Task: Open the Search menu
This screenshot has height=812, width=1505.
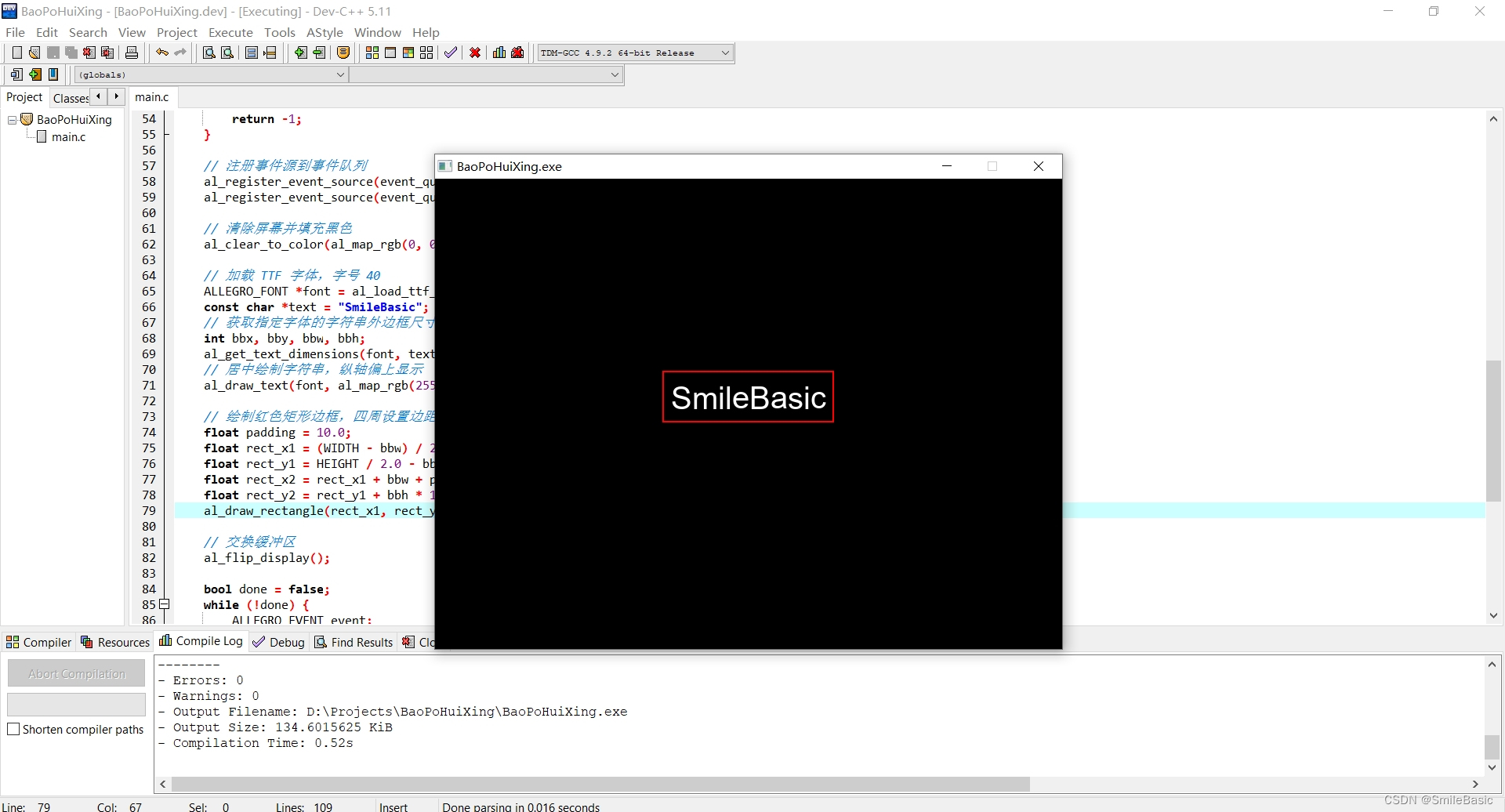Action: coord(88,32)
